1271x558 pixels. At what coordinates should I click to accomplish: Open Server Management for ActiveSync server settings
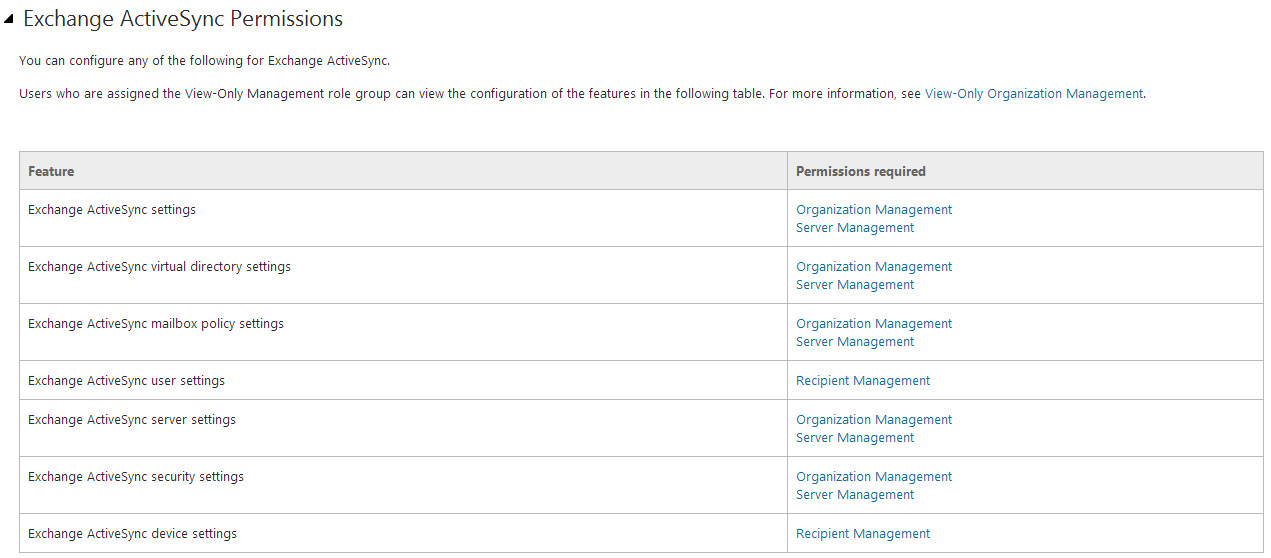click(855, 438)
